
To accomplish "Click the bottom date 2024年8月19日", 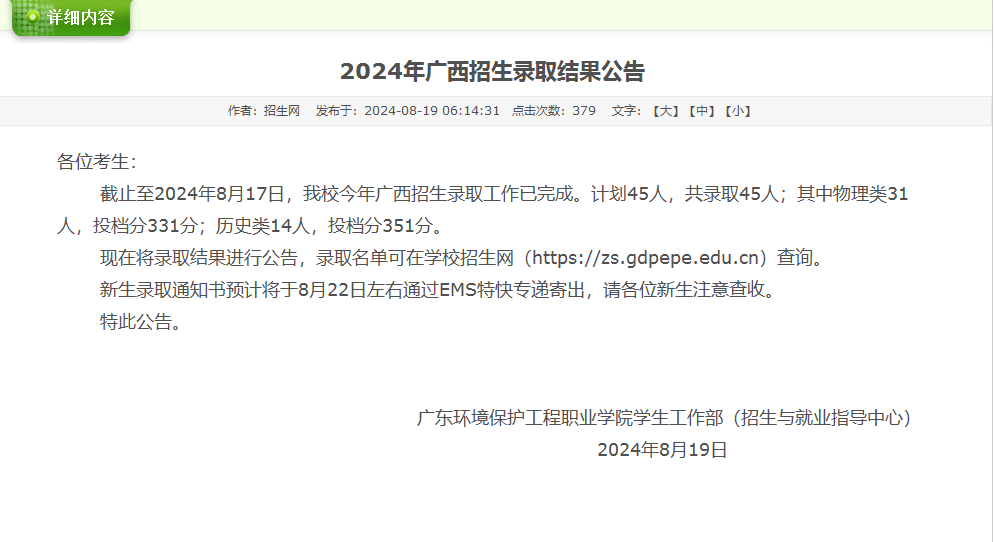I will click(662, 450).
